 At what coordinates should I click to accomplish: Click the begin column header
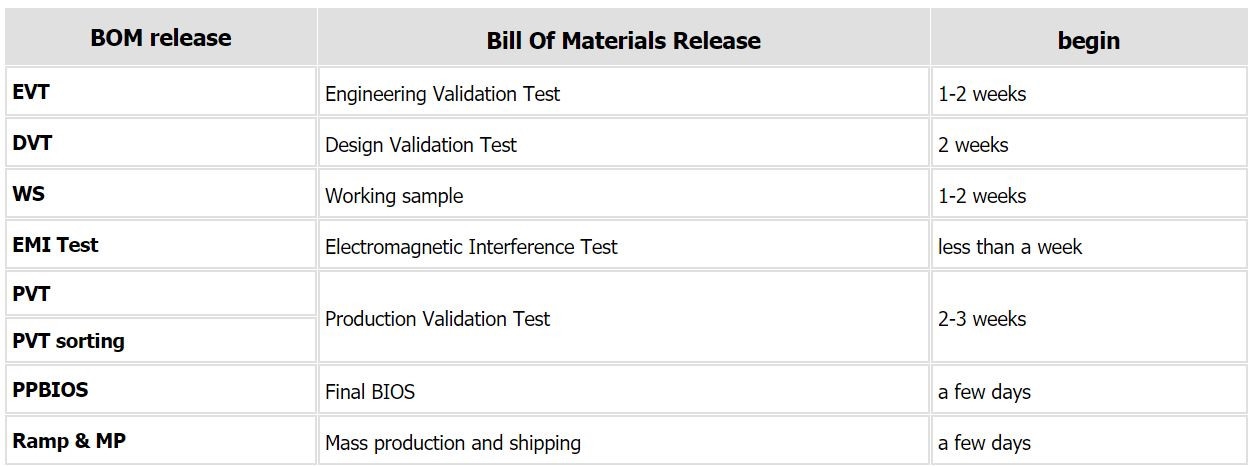pos(1088,41)
